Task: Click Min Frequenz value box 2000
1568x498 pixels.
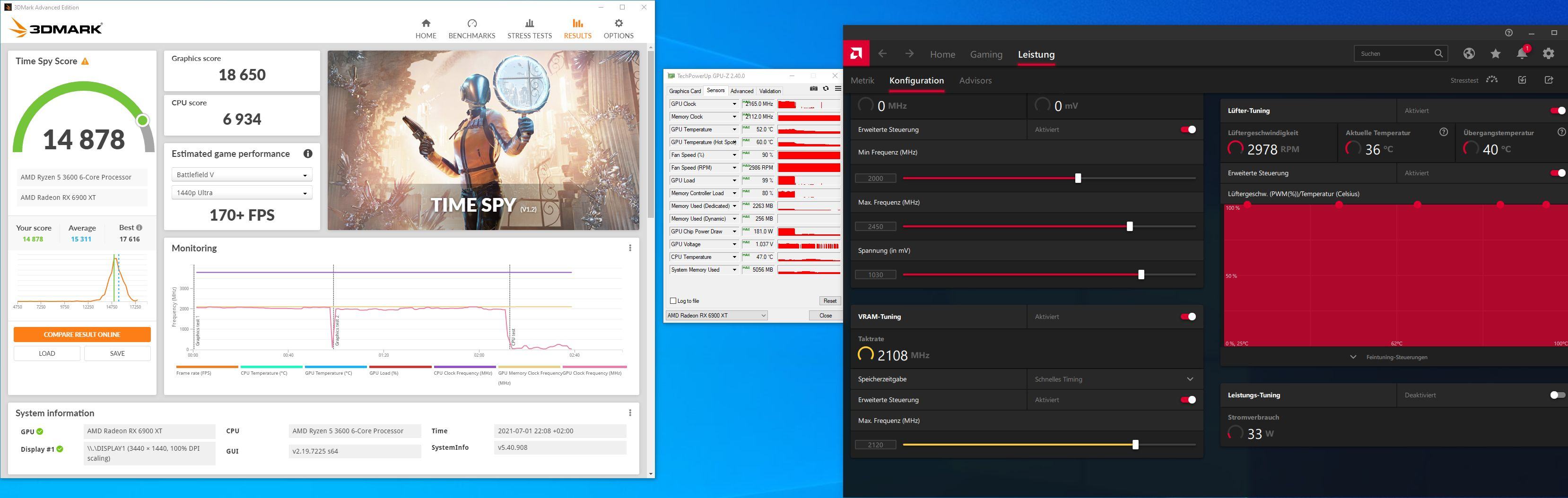Action: (875, 178)
